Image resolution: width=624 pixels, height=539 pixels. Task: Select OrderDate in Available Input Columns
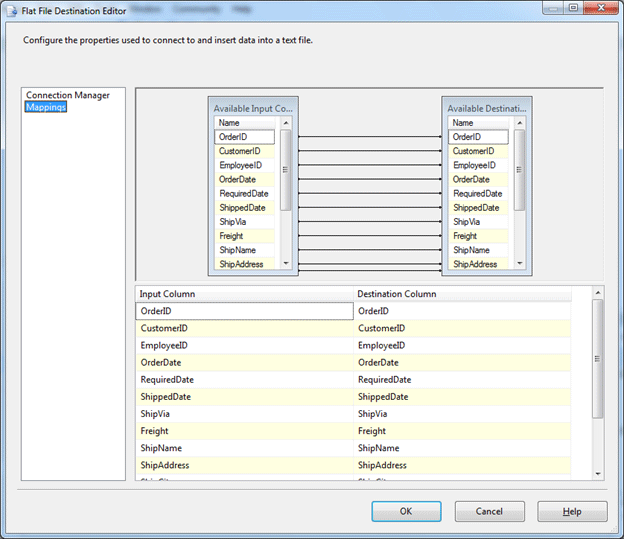[x=244, y=179]
